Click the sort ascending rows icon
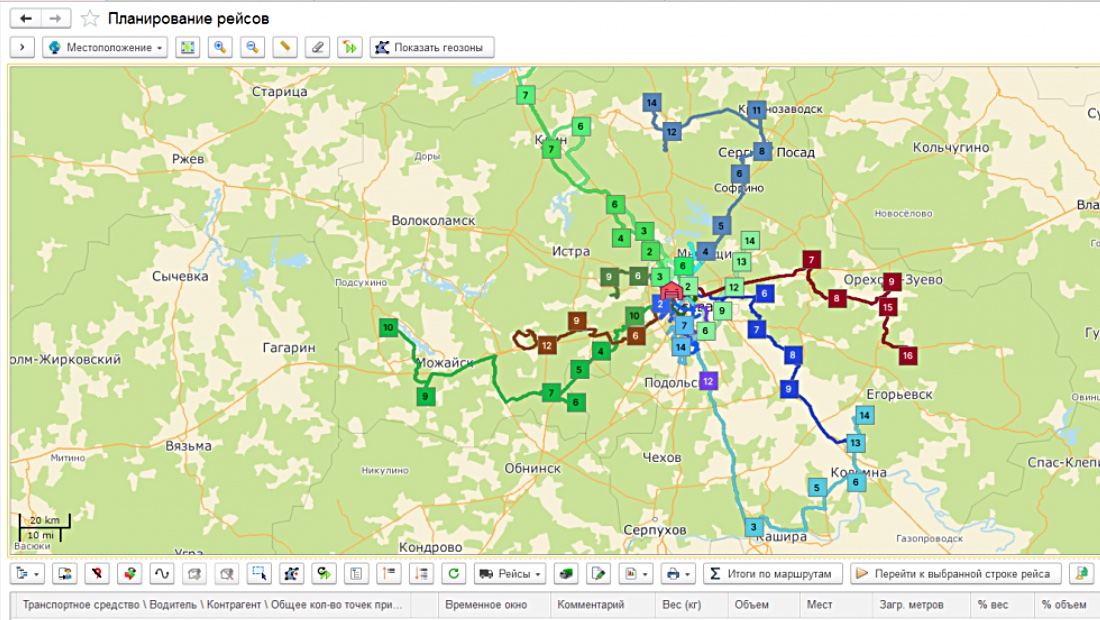Viewport: 1100px width, 620px height. click(389, 574)
